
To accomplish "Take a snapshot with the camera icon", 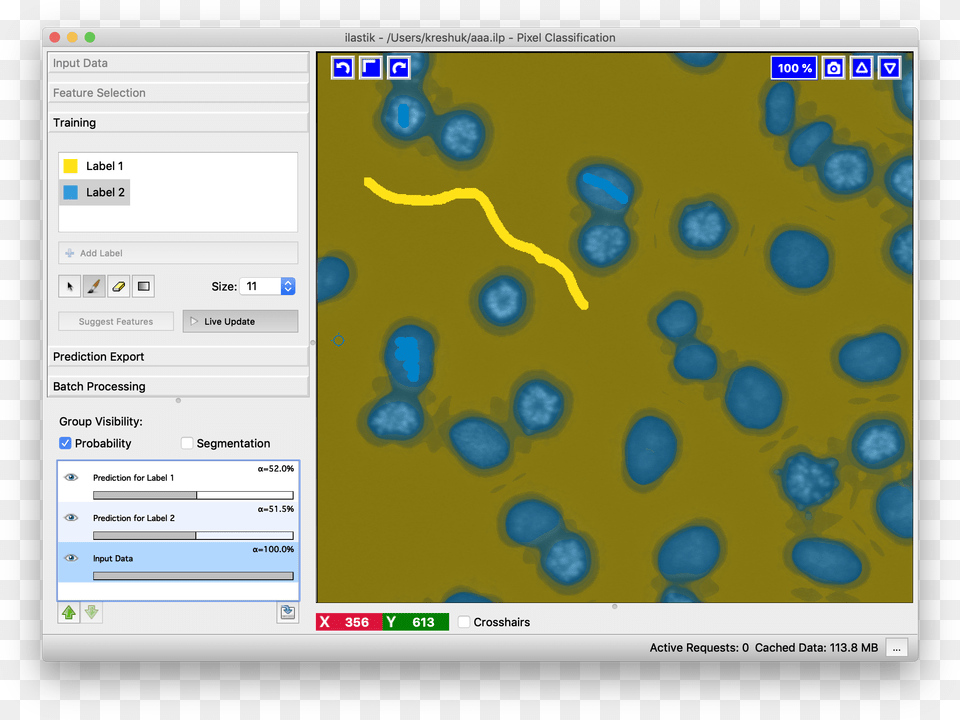I will coord(833,68).
